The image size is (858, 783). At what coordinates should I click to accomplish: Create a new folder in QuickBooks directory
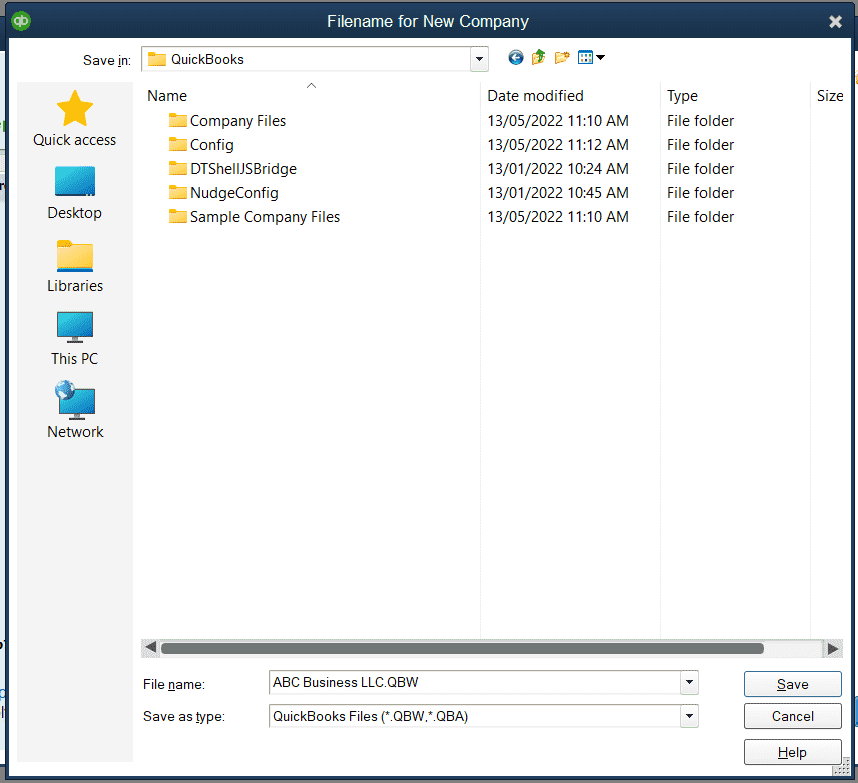(x=562, y=57)
